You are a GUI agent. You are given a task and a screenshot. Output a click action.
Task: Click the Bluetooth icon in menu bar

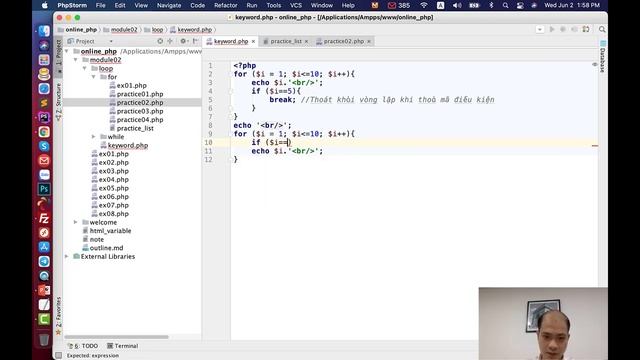(491, 5)
